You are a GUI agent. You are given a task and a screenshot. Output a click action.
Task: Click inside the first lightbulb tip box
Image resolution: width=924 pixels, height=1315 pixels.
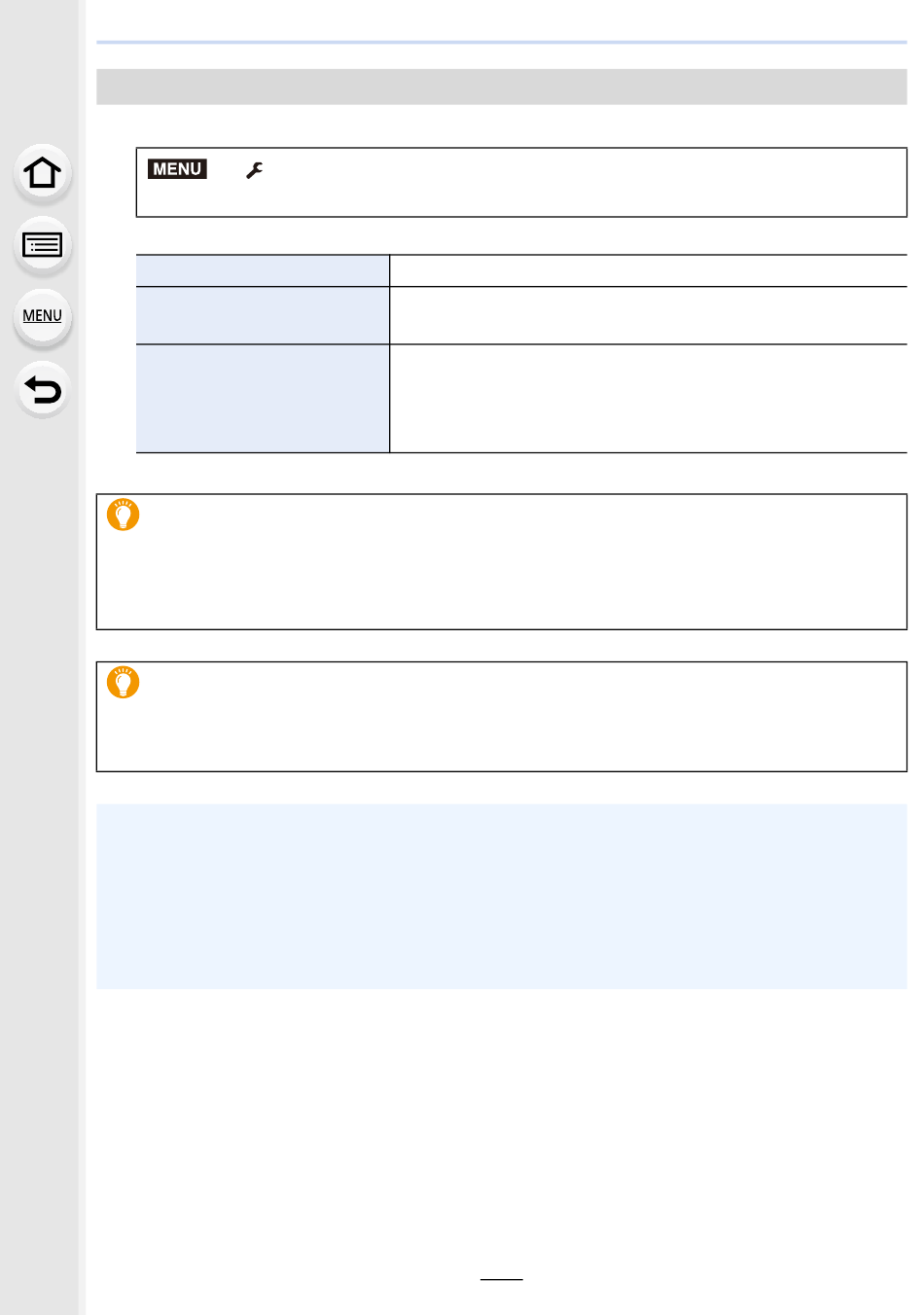(x=502, y=562)
